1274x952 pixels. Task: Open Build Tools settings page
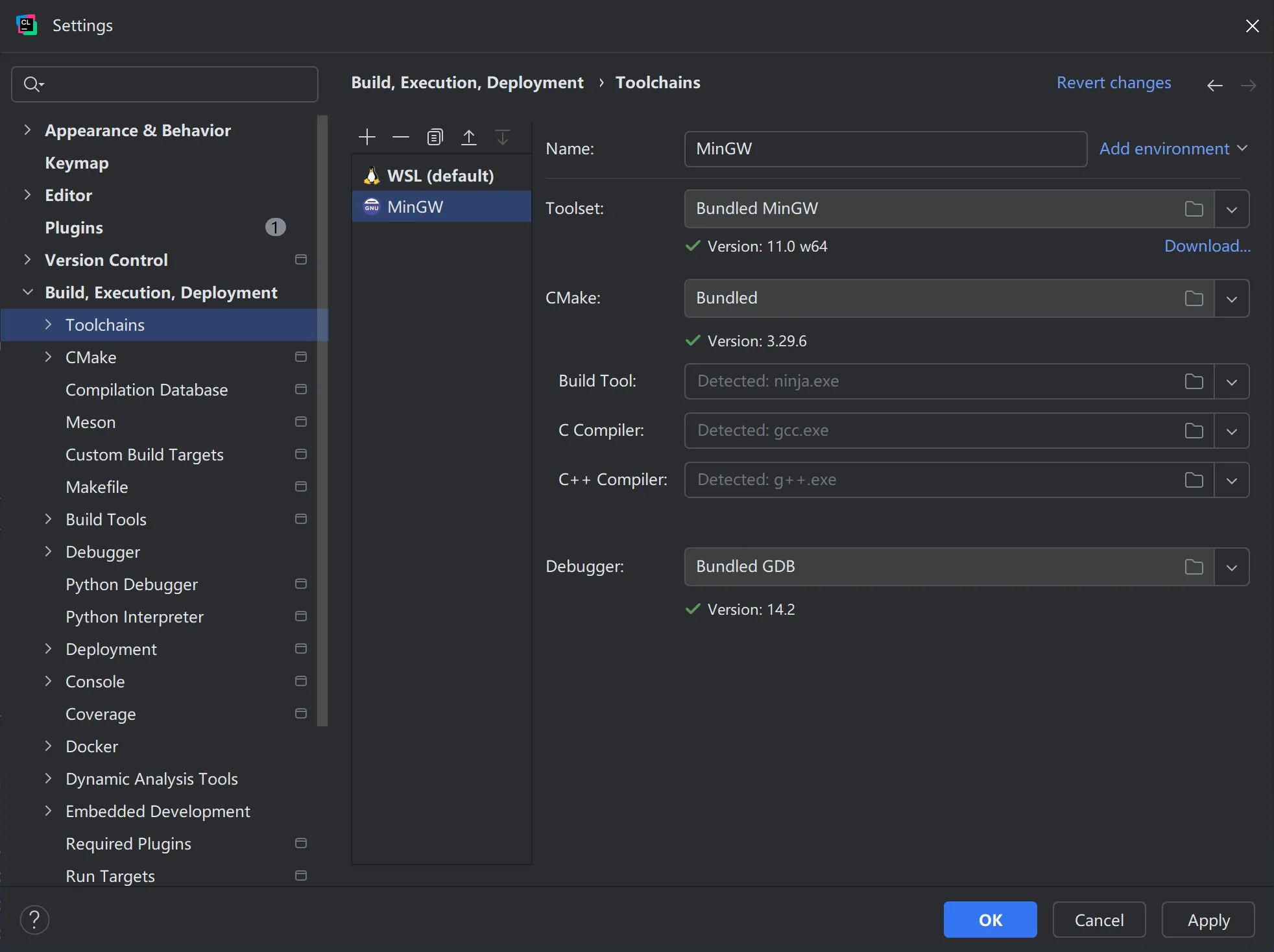[106, 519]
